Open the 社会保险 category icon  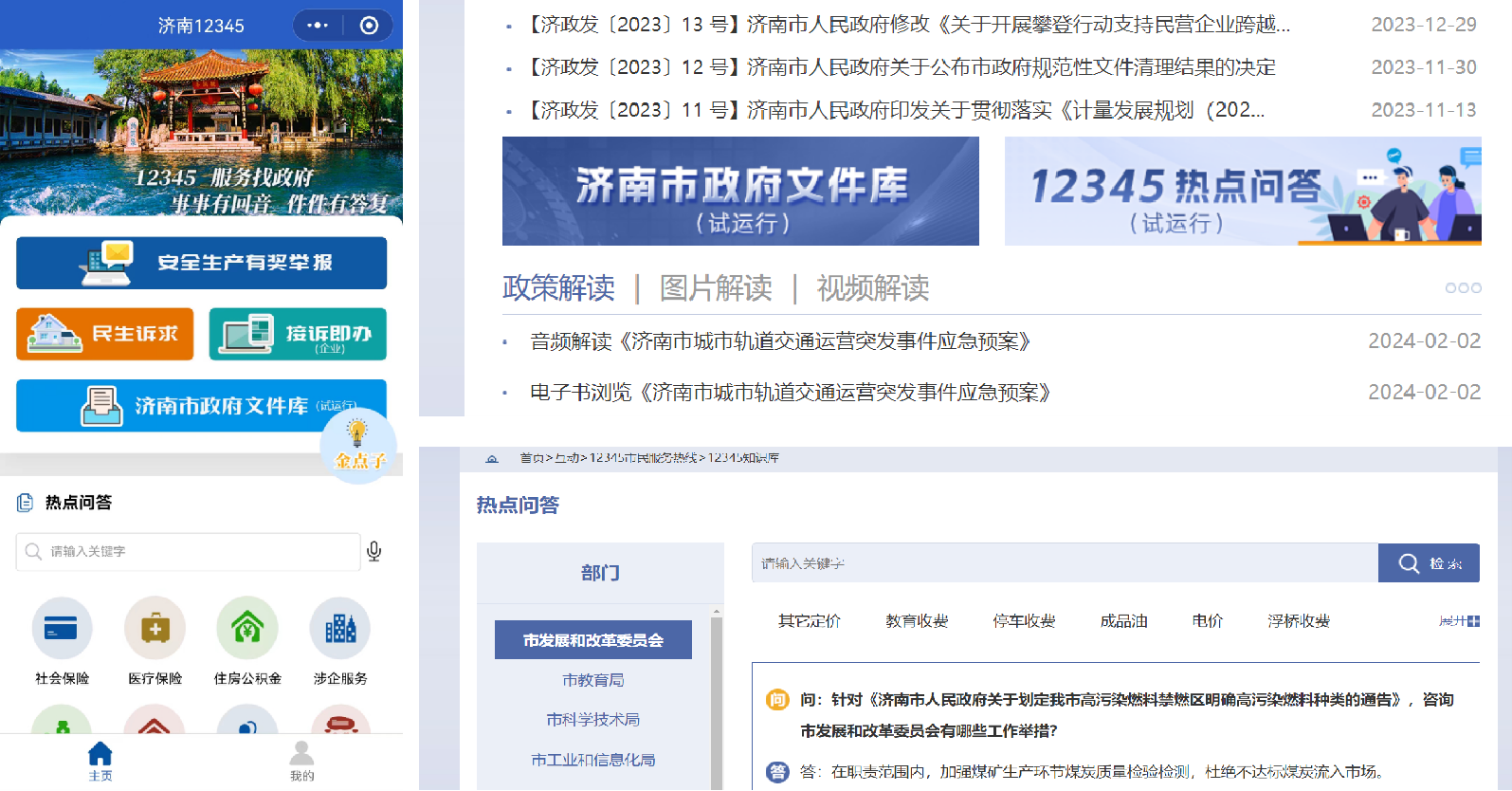(62, 629)
